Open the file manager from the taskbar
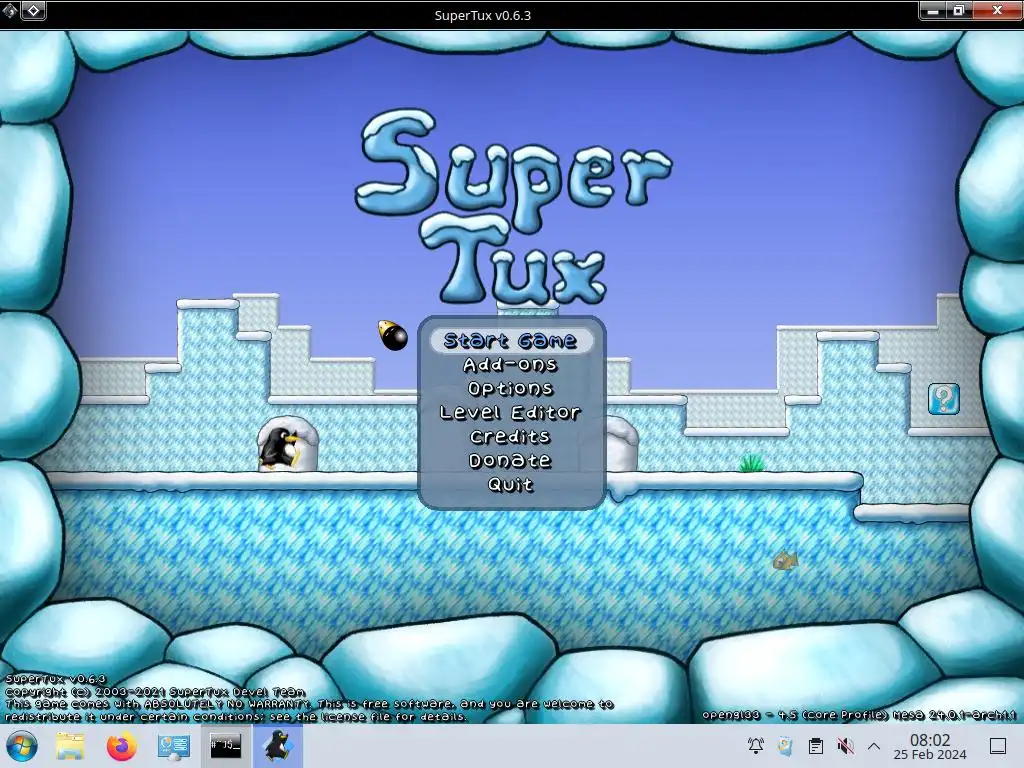This screenshot has width=1024, height=768. click(x=70, y=746)
